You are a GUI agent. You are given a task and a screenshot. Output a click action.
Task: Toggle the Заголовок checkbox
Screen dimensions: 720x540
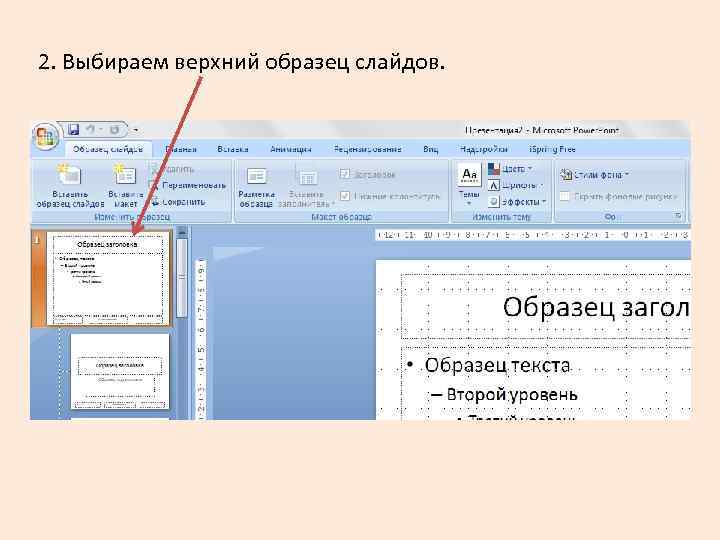[345, 174]
